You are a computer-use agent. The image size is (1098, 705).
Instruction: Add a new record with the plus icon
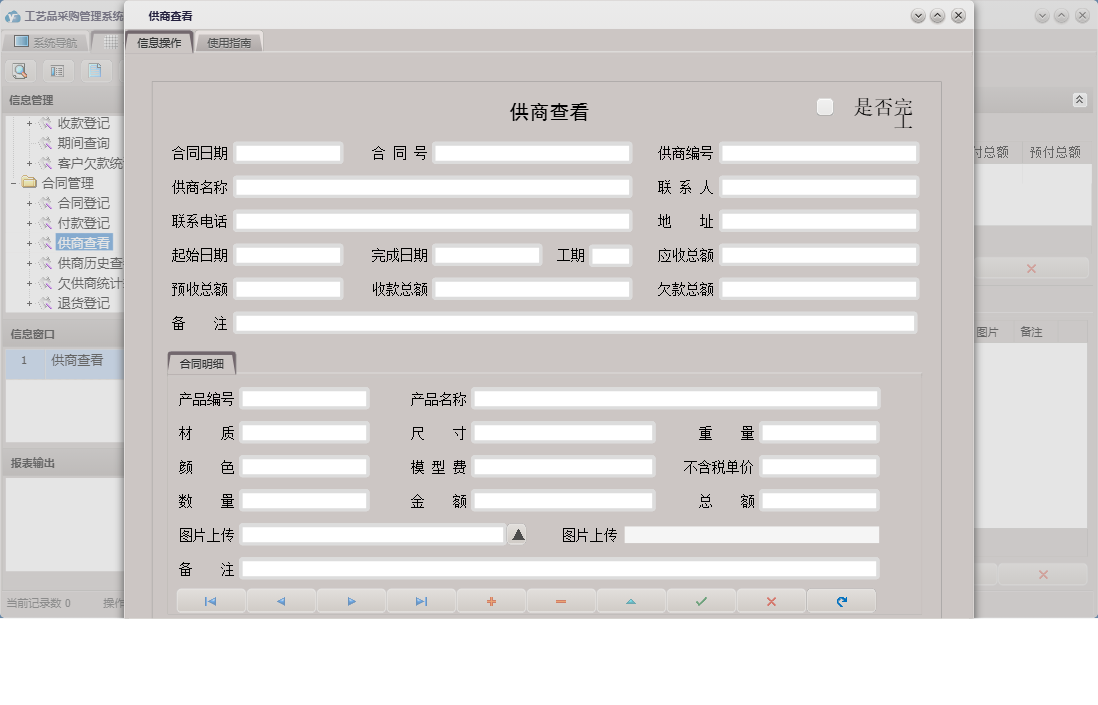[x=491, y=600]
